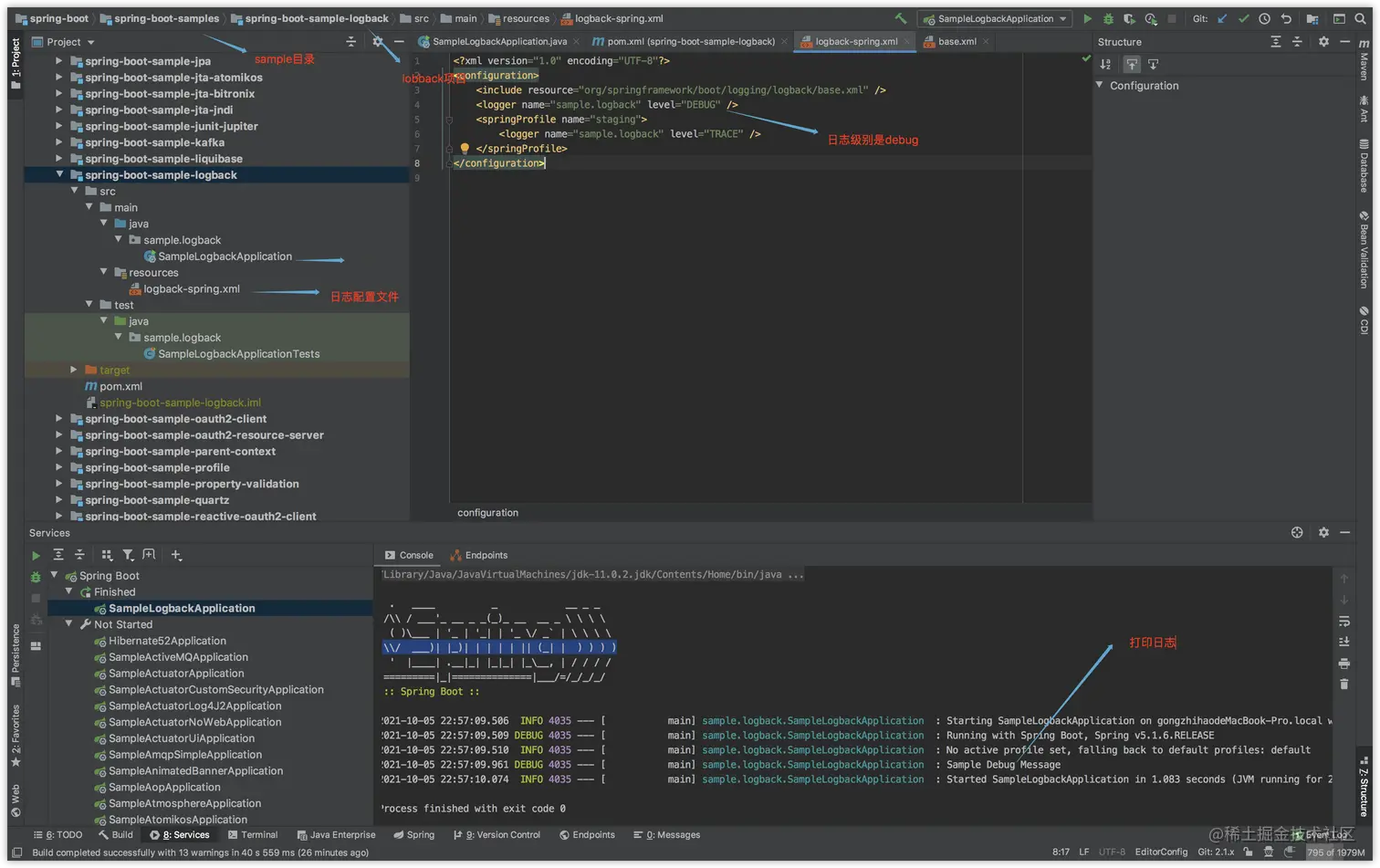Print console output icon
Viewport: 1380px width, 868px height.
point(1344,664)
